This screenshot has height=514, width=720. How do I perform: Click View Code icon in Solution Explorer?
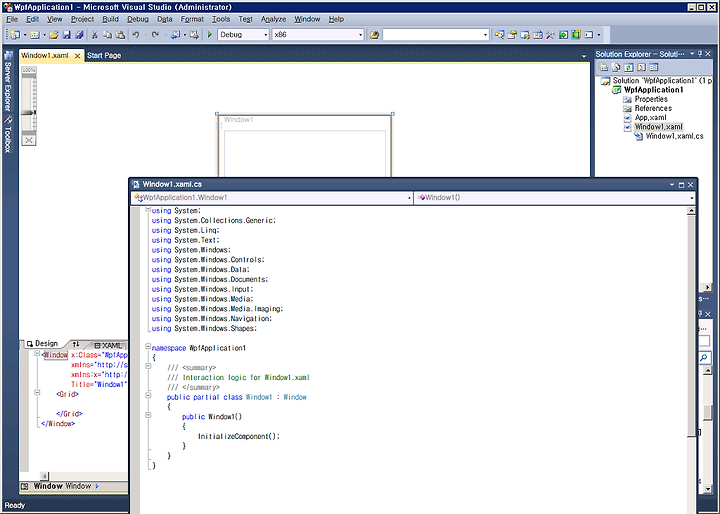pos(641,68)
